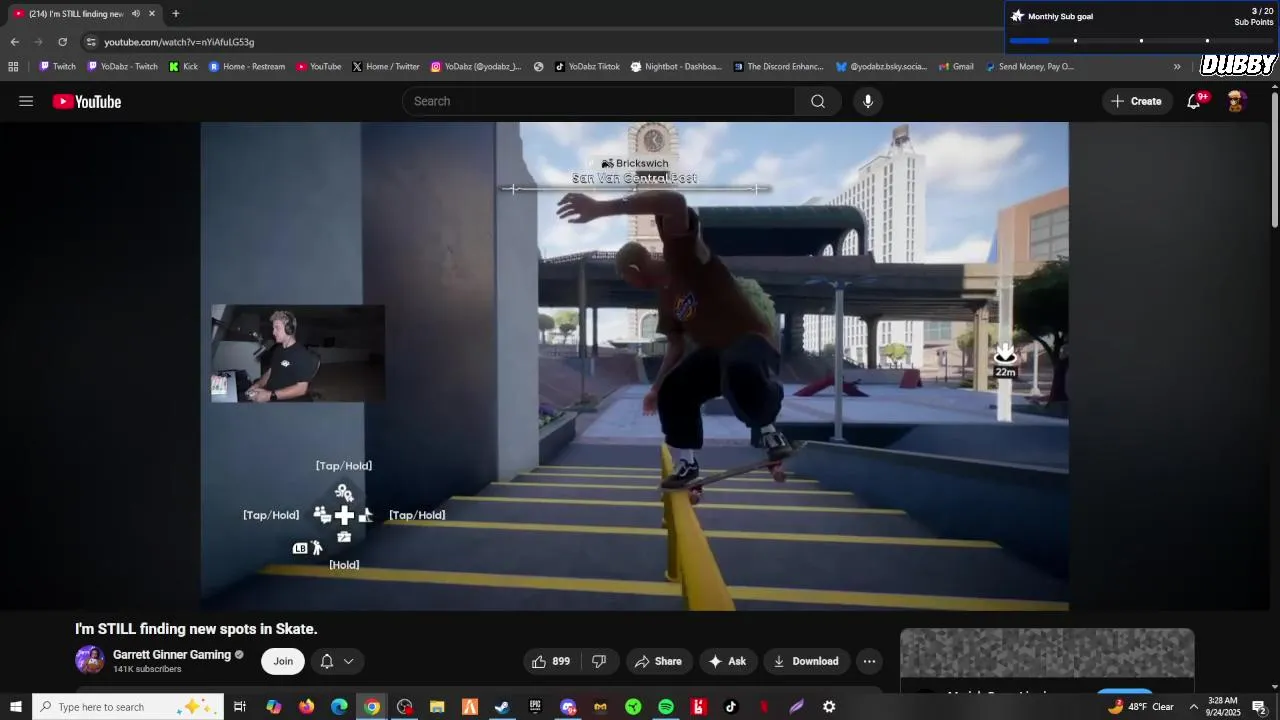
Task: Open the YoDabz Tiktok bookmark
Action: coord(588,67)
